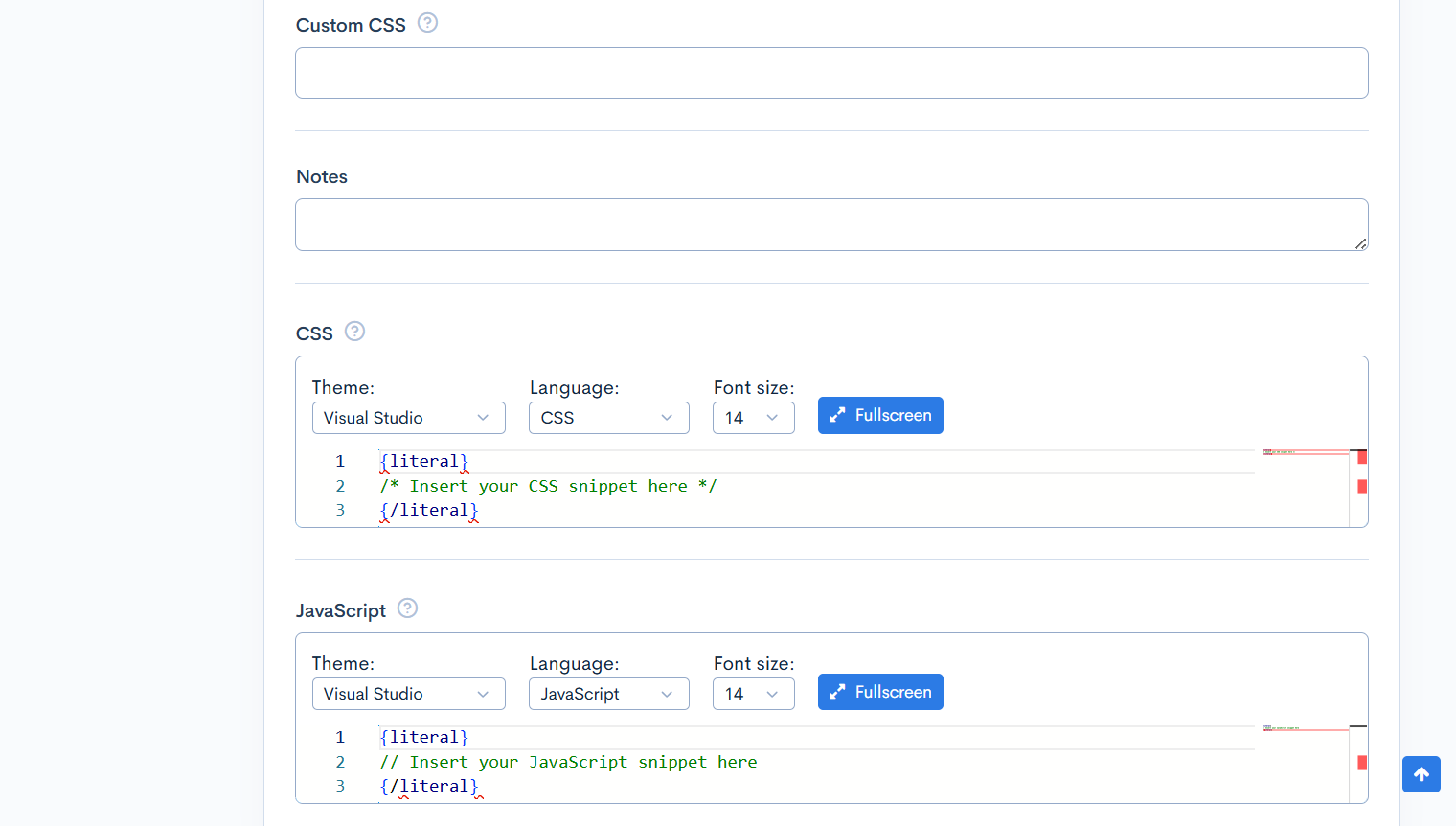Open the CSS editor in Fullscreen
Image resolution: width=1456 pixels, height=826 pixels.
pos(879,416)
